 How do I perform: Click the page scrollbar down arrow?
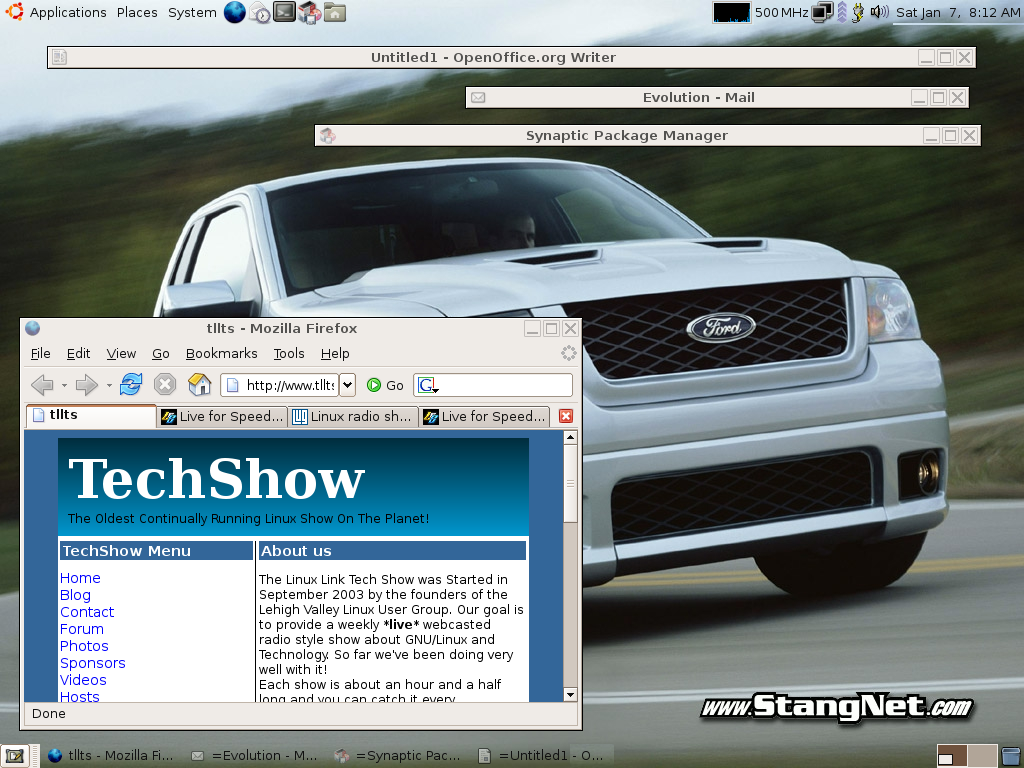[570, 695]
